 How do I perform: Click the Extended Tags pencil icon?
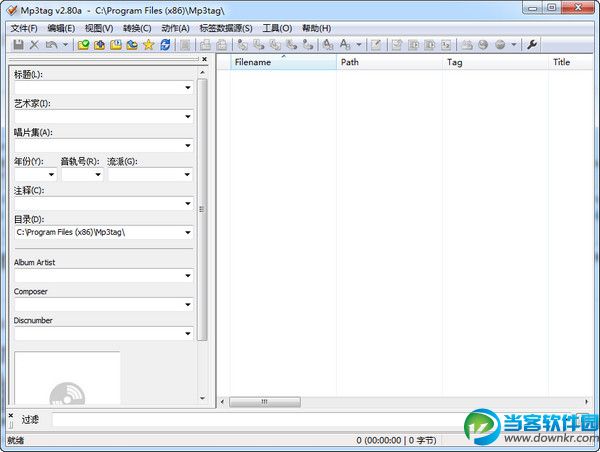[376, 45]
